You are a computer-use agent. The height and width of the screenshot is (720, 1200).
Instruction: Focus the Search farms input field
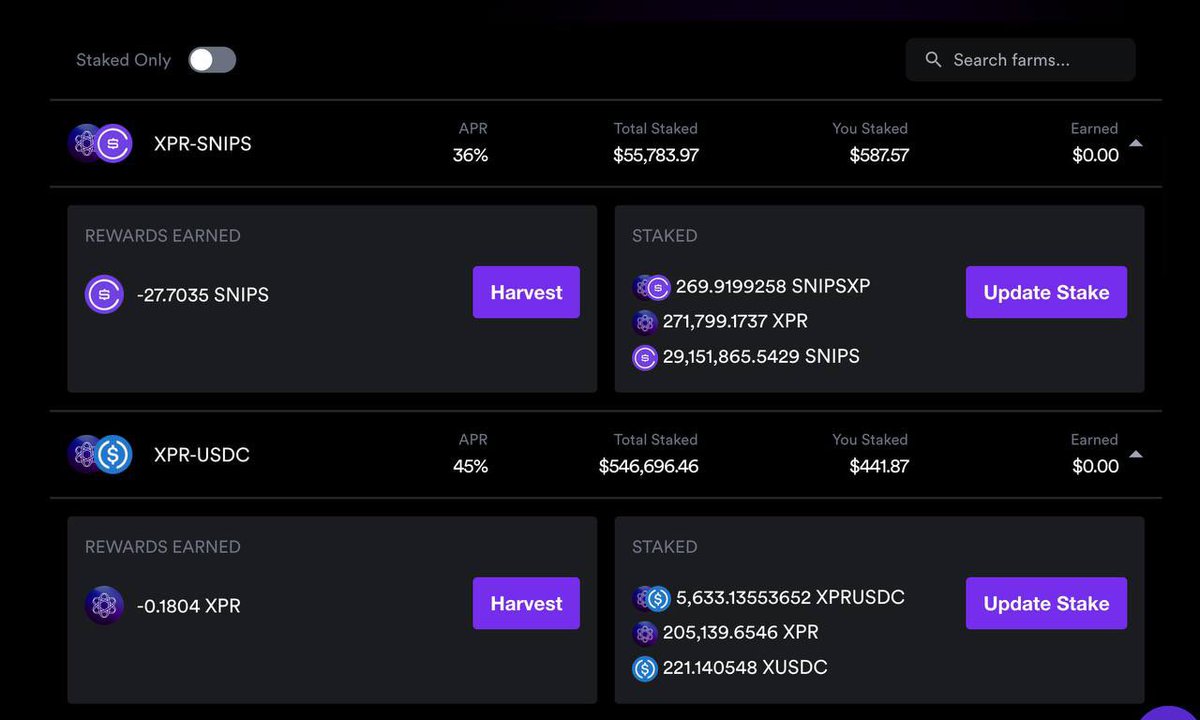1020,60
